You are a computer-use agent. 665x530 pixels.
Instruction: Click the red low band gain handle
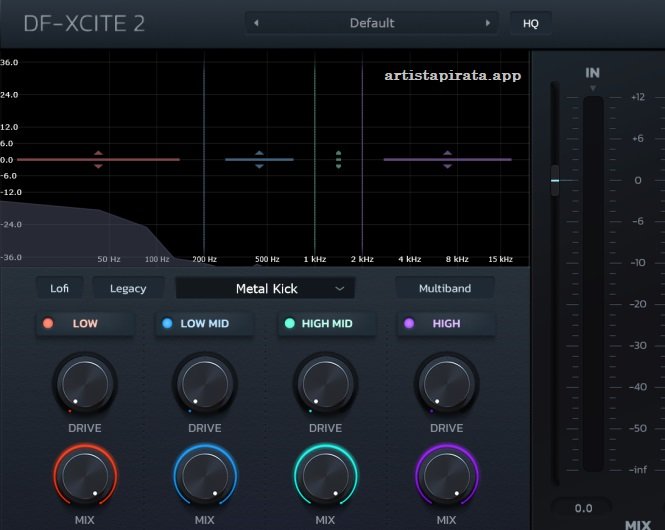[x=98, y=159]
